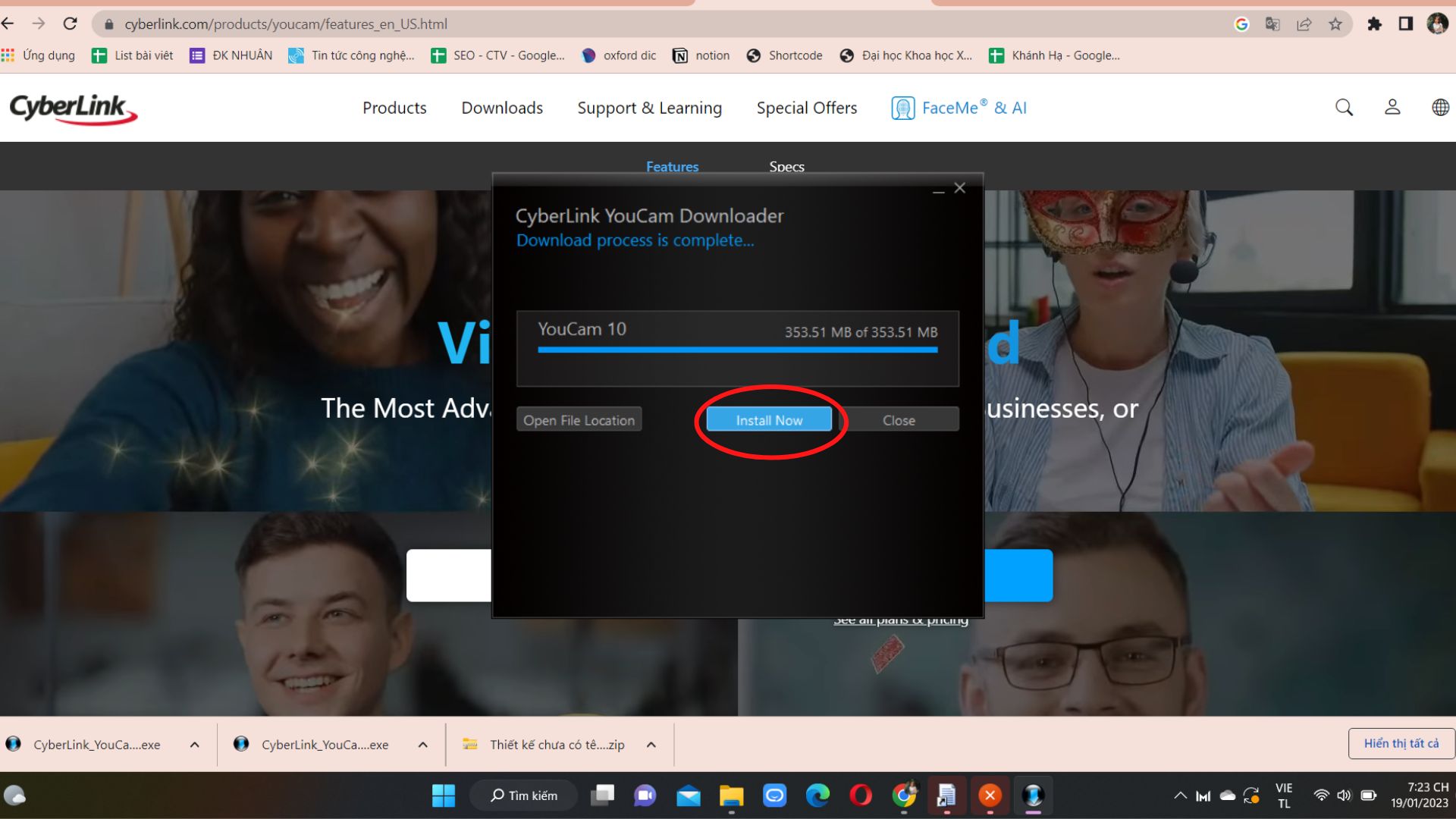Click the FaceMe face icon
Screen dimensions: 1456x819
coord(902,108)
